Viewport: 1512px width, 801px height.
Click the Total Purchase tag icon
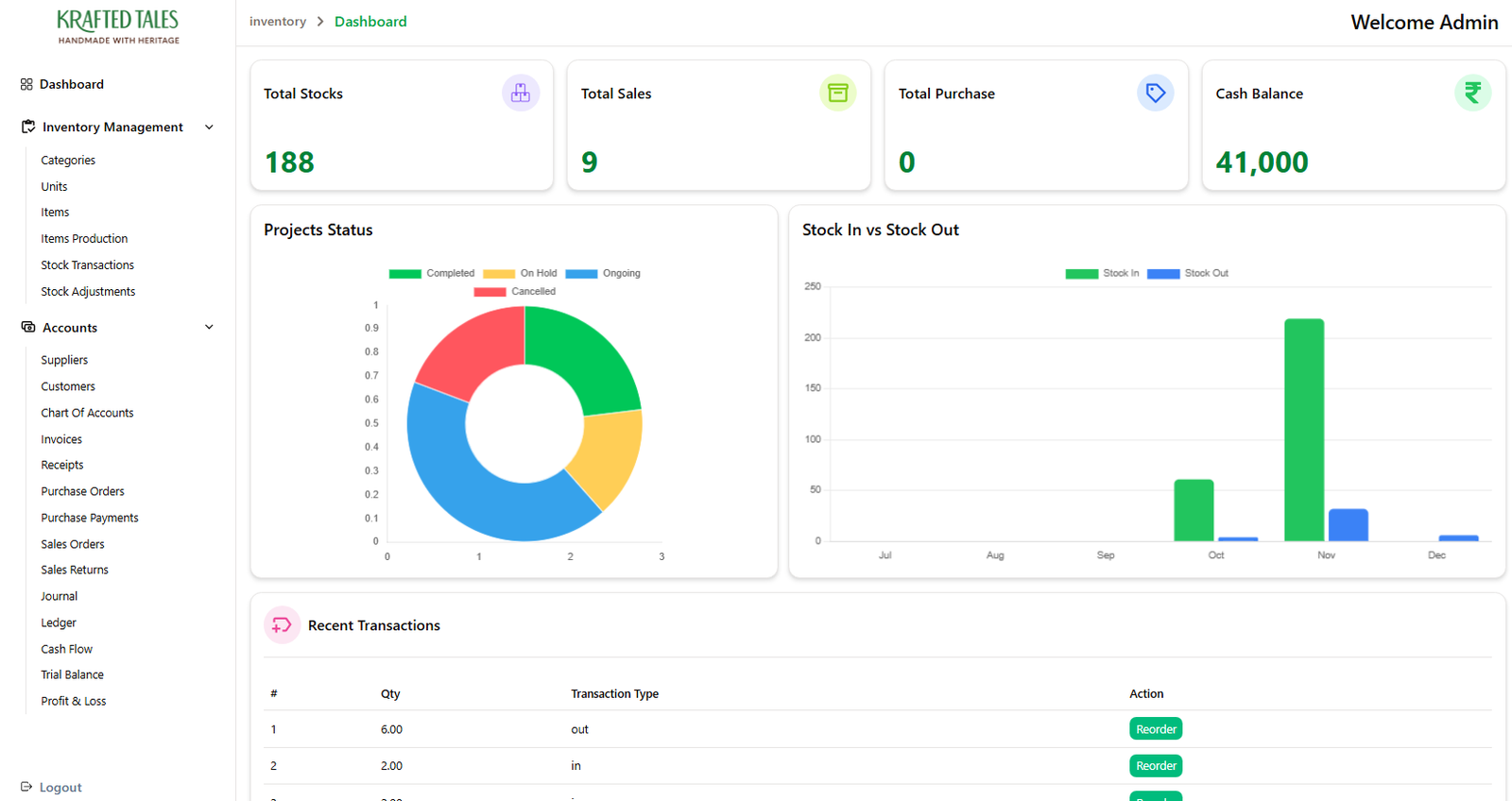(1155, 93)
